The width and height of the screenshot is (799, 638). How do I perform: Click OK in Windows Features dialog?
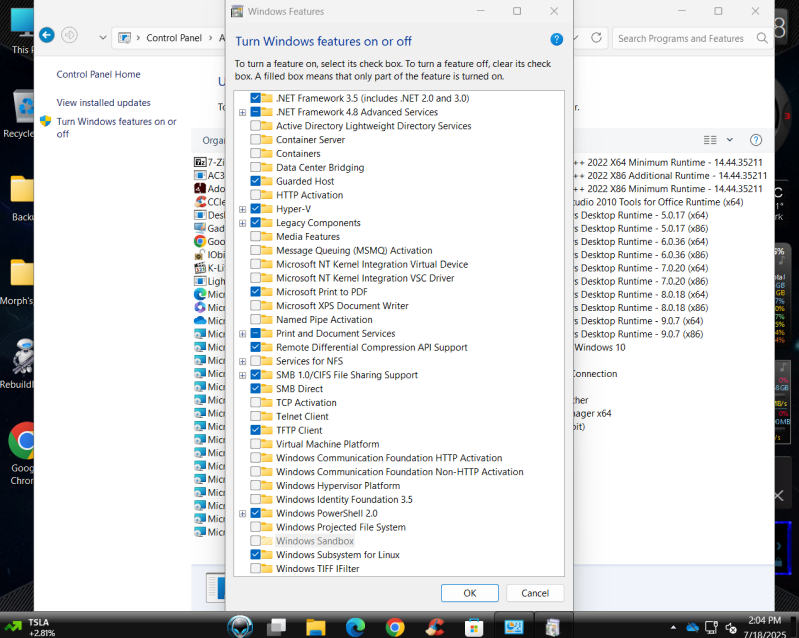(x=470, y=593)
